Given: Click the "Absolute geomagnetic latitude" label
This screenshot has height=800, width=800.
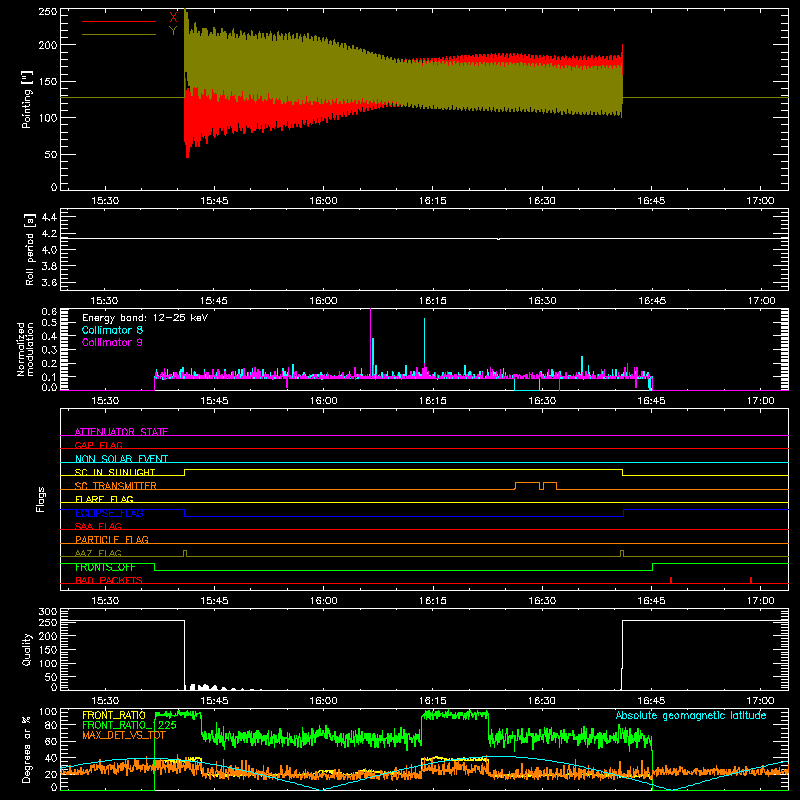Looking at the screenshot, I should point(691,715).
